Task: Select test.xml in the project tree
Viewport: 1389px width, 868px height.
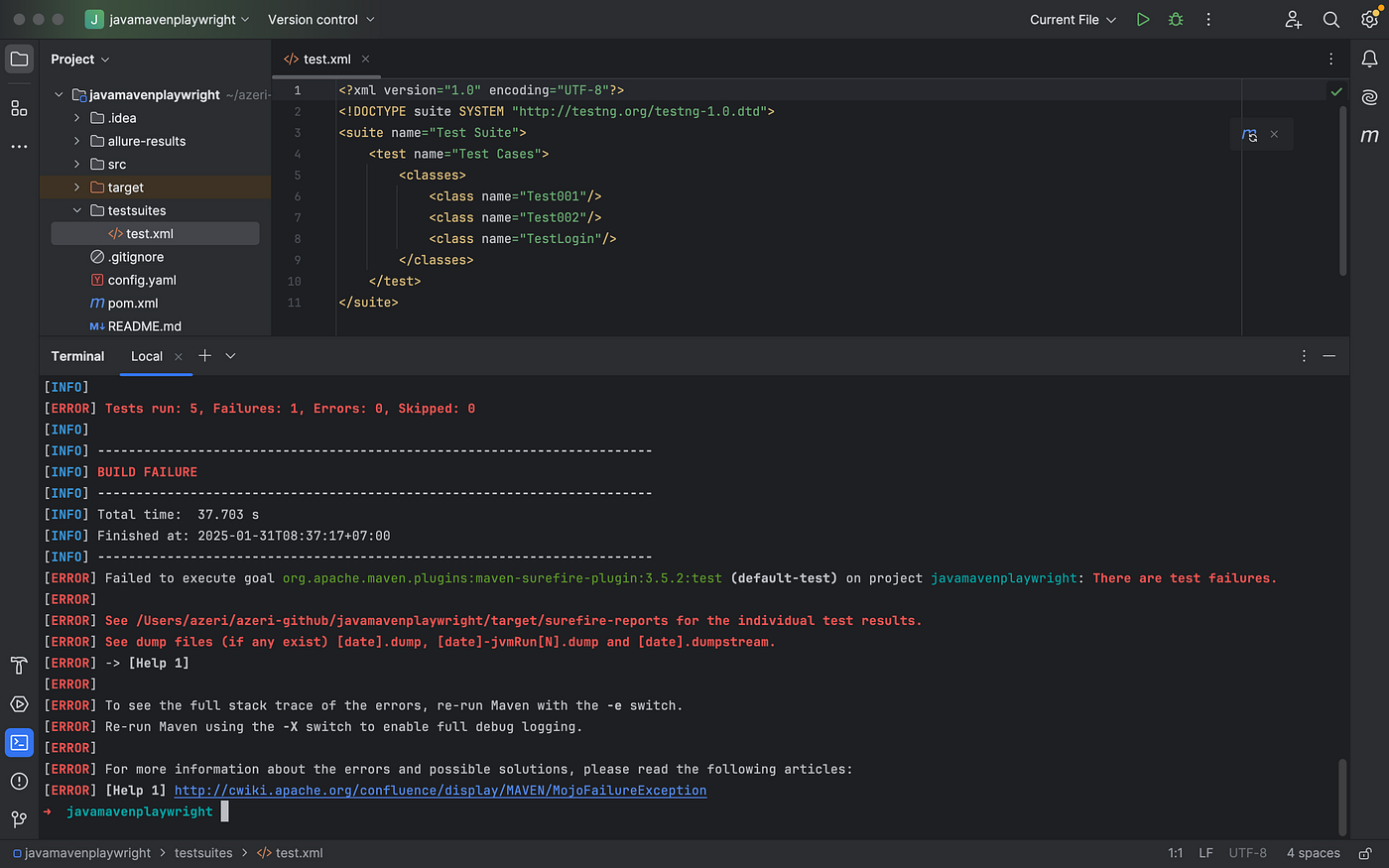Action: (x=155, y=233)
